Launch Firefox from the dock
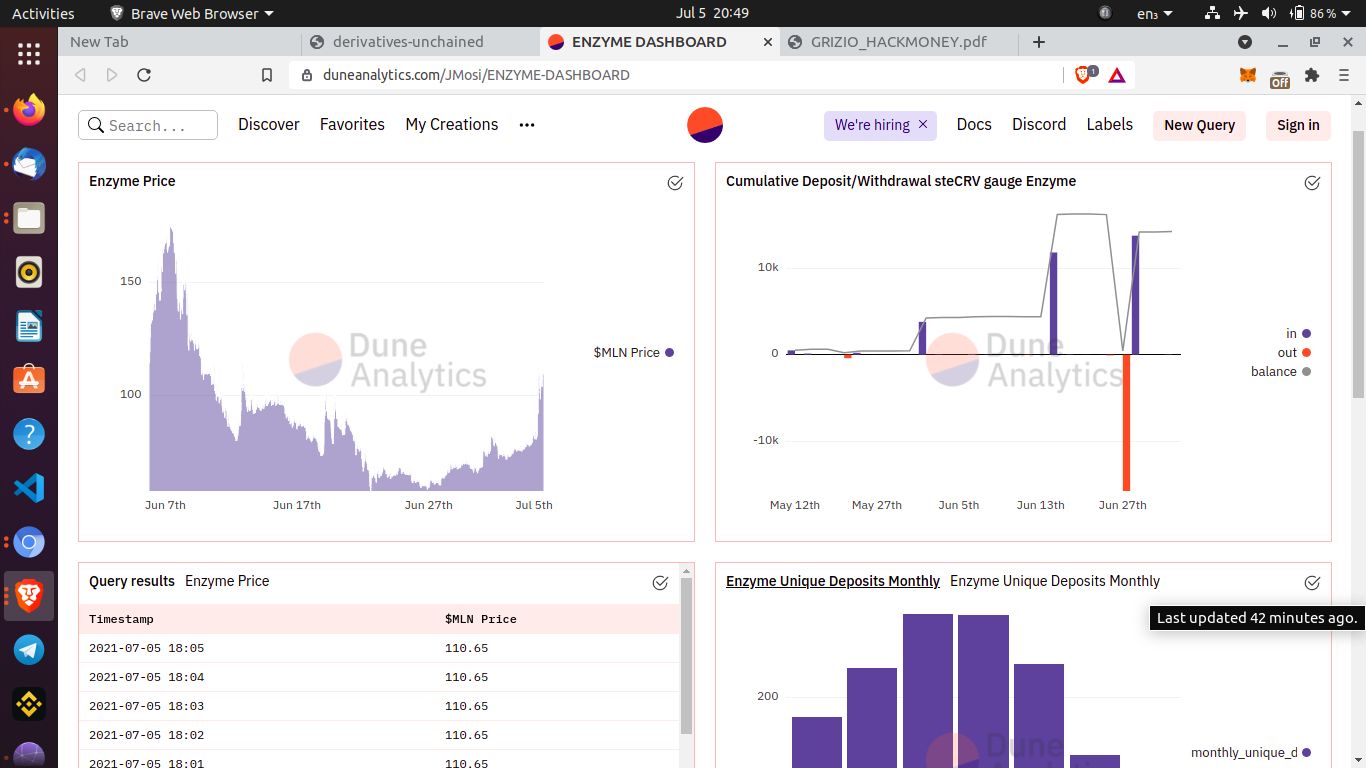This screenshot has height=768, width=1366. [29, 108]
